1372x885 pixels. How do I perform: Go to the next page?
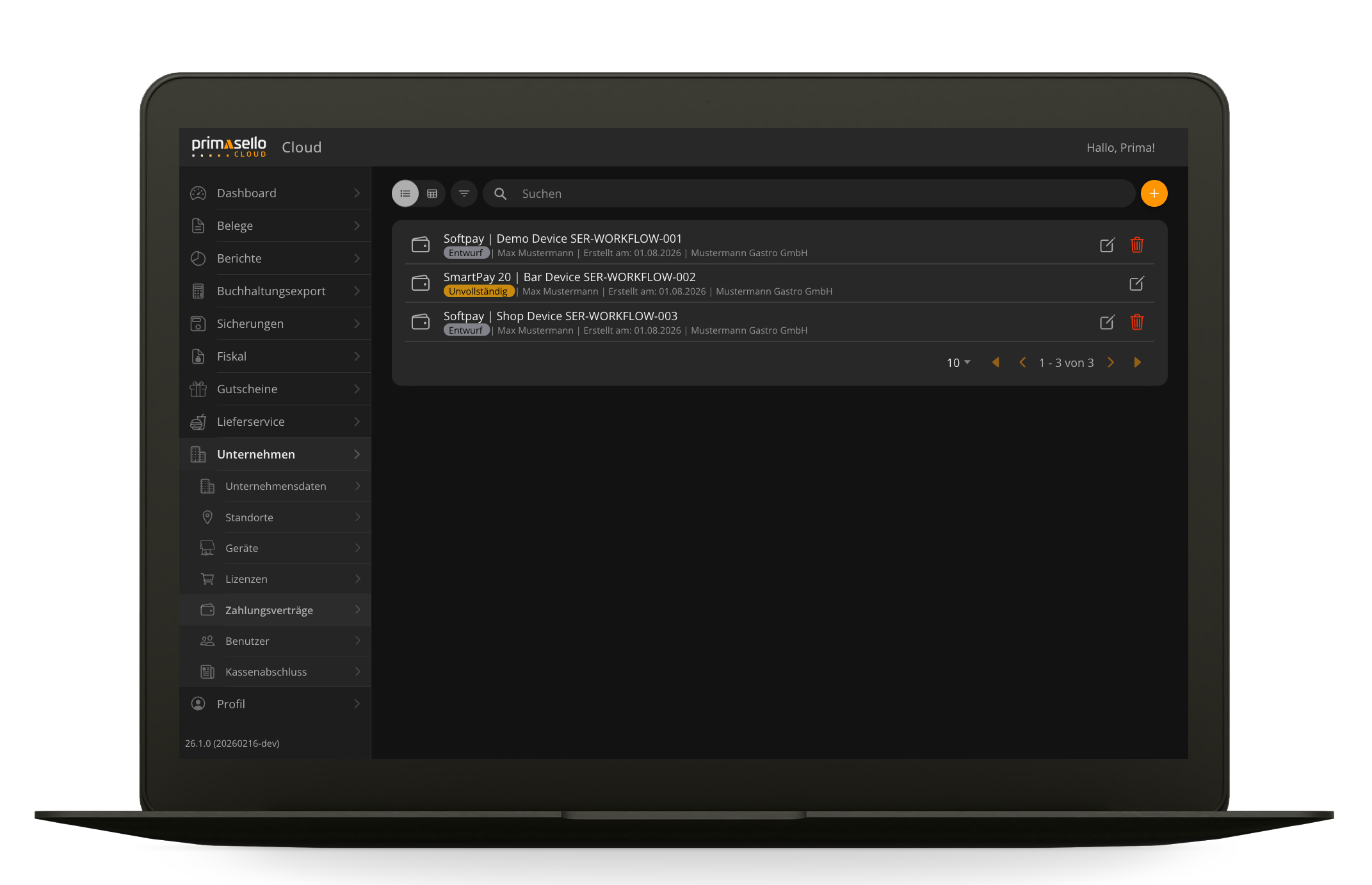1111,362
